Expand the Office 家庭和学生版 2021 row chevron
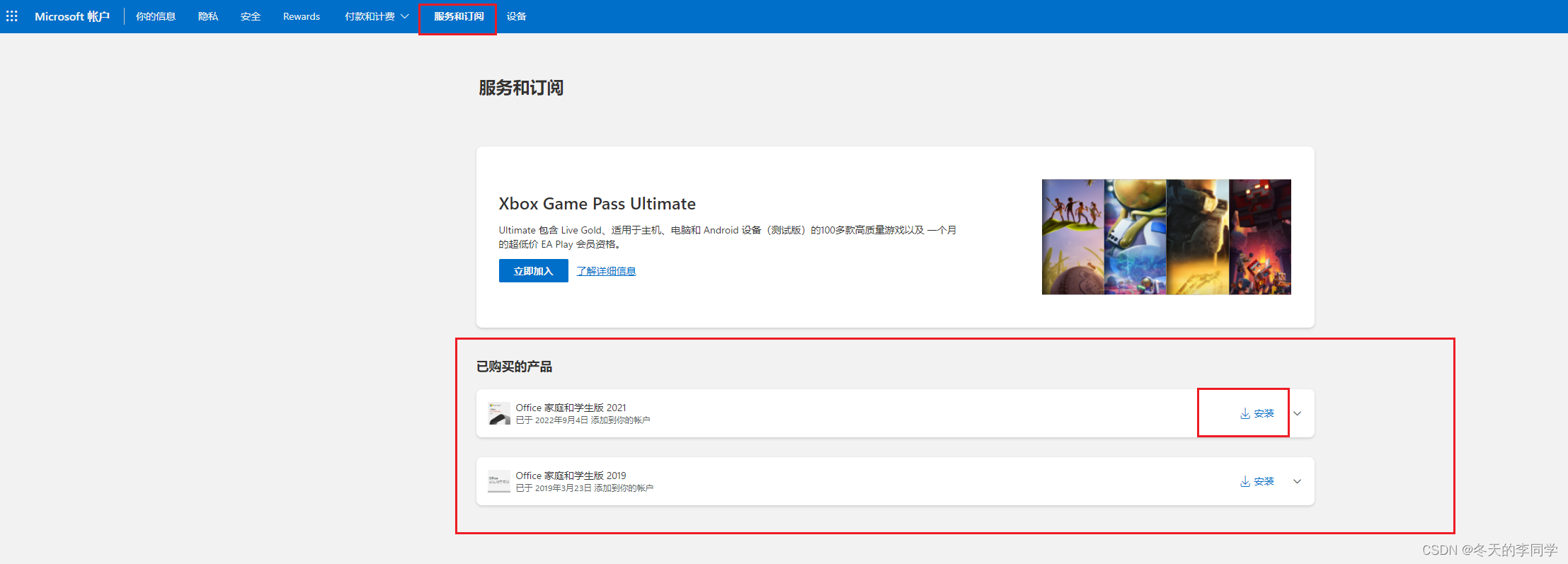 1297,413
